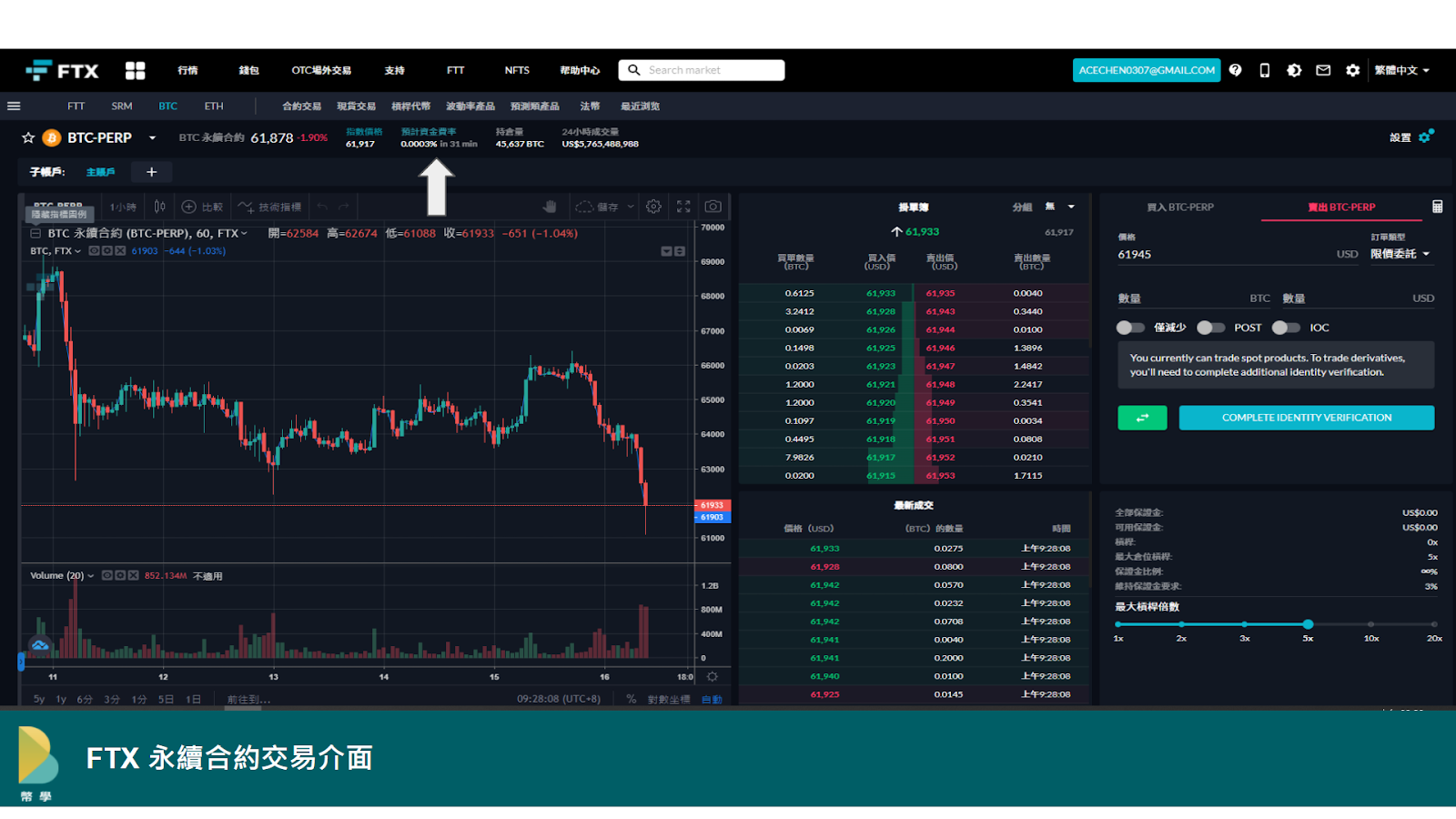This screenshot has width=1456, height=819.
Task: Open the order calculator icon
Action: point(1438,207)
